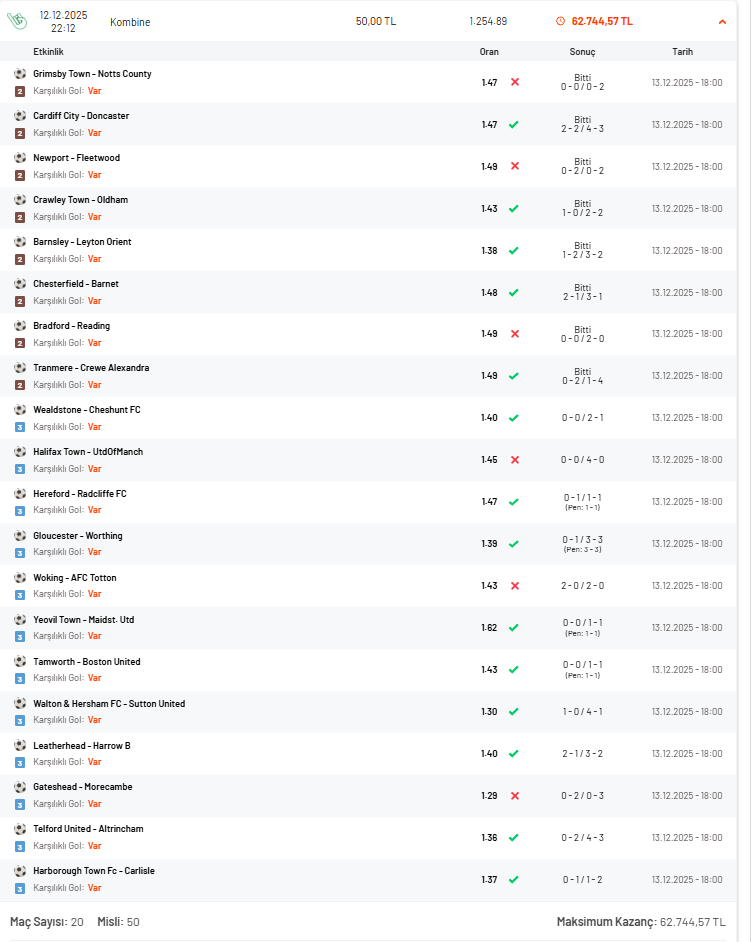This screenshot has height=942, width=751.
Task: Click the Oran column header
Action: [489, 52]
